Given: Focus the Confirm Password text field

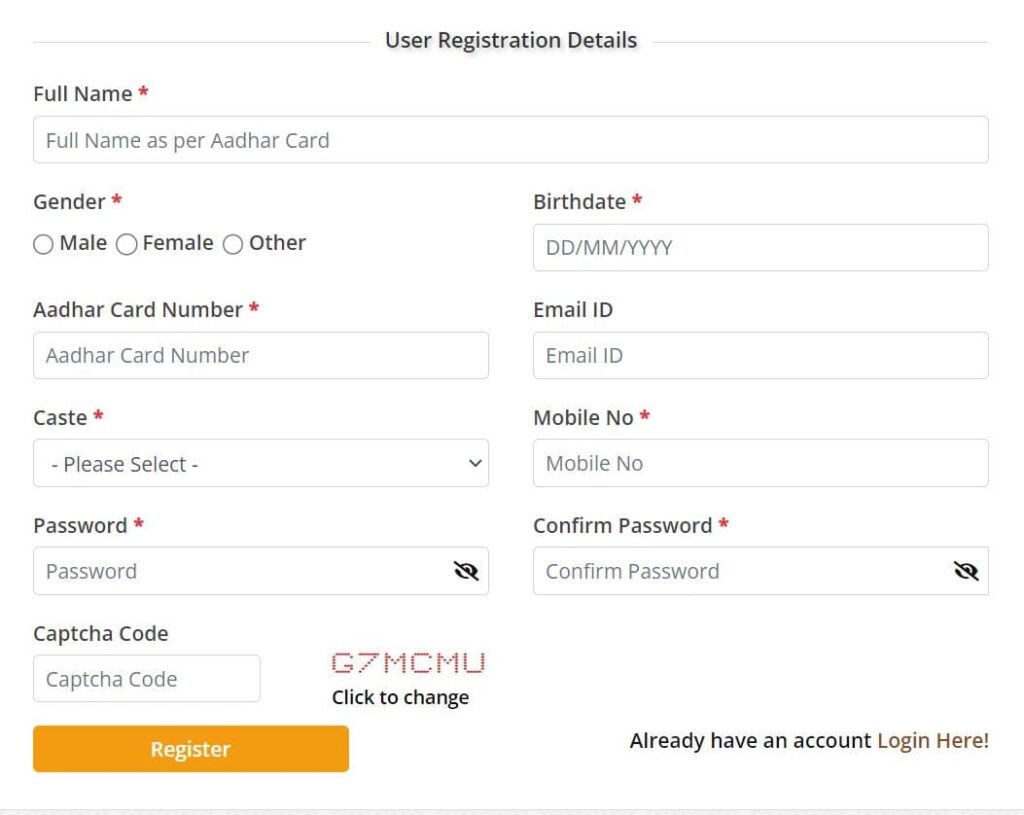Looking at the screenshot, I should click(740, 571).
